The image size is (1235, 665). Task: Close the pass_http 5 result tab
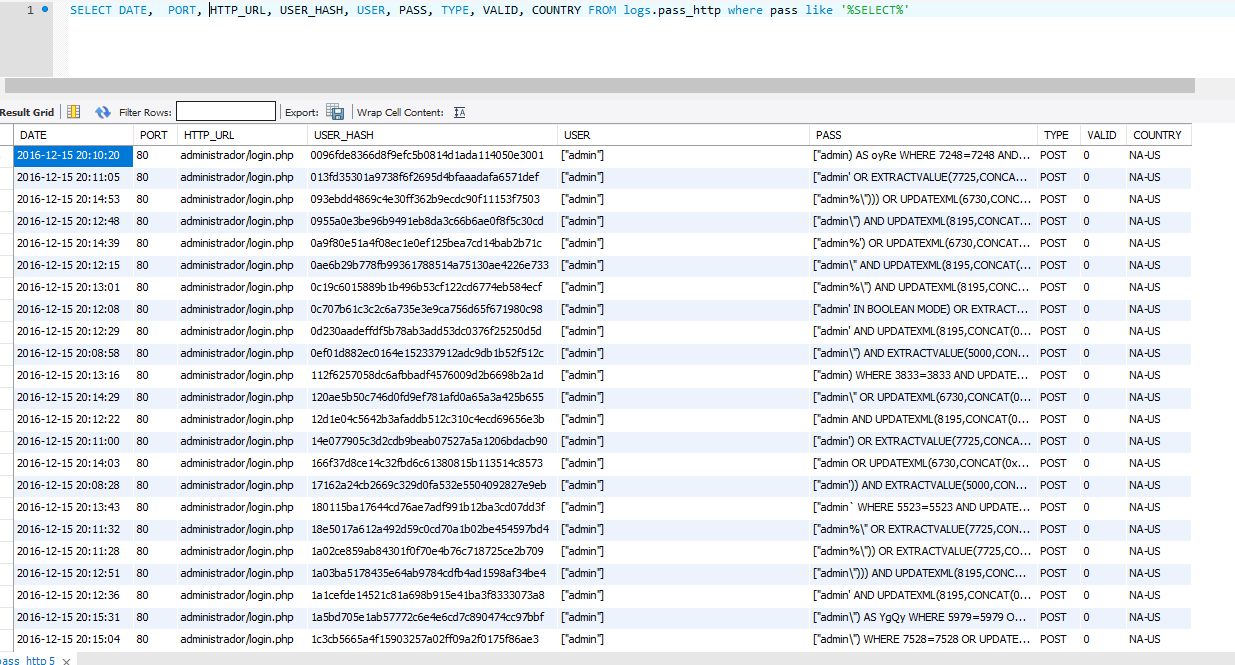tap(66, 660)
